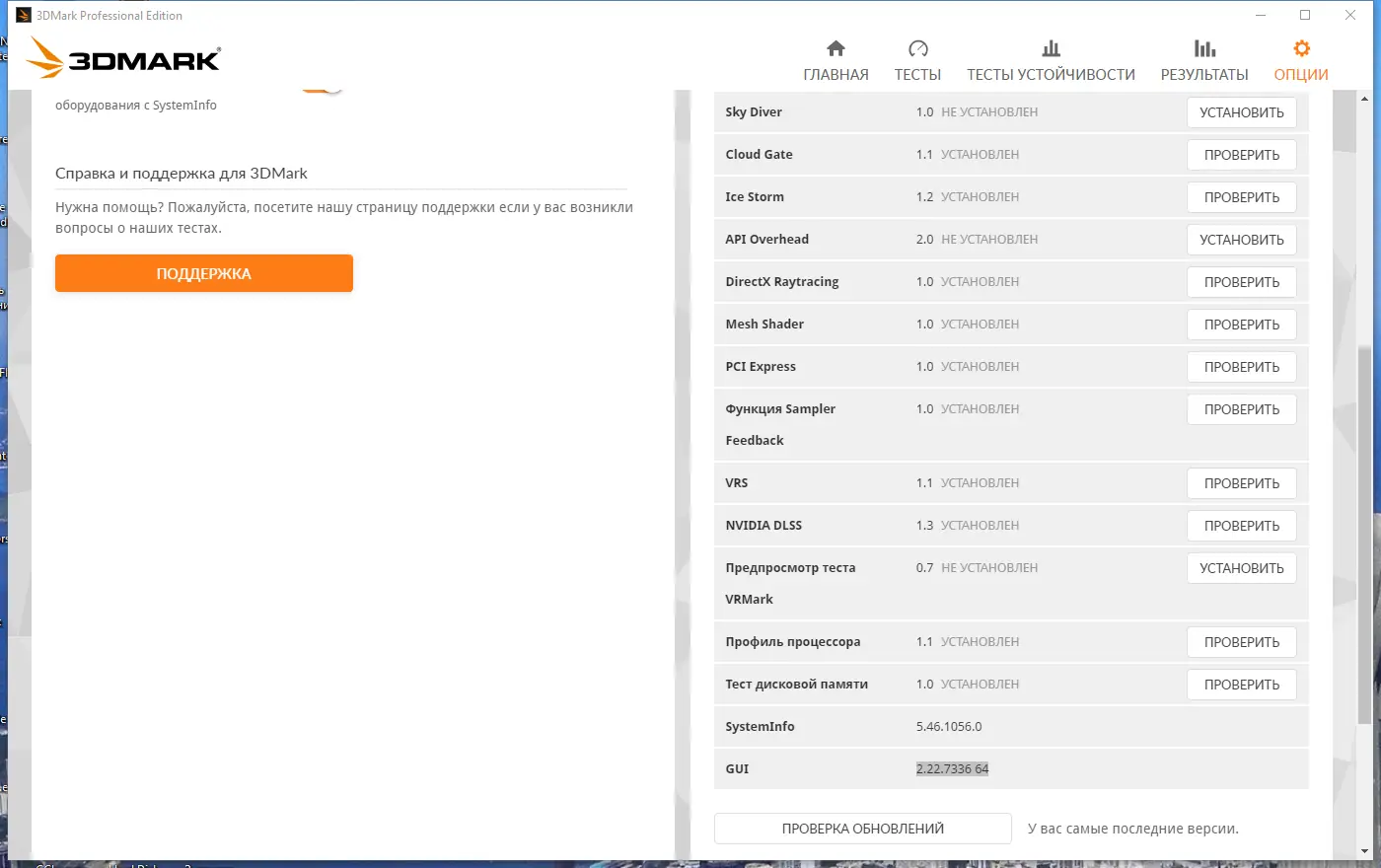Click the SystemInfo version 5.46.1056.0
This screenshot has width=1381, height=868.
[x=949, y=727]
